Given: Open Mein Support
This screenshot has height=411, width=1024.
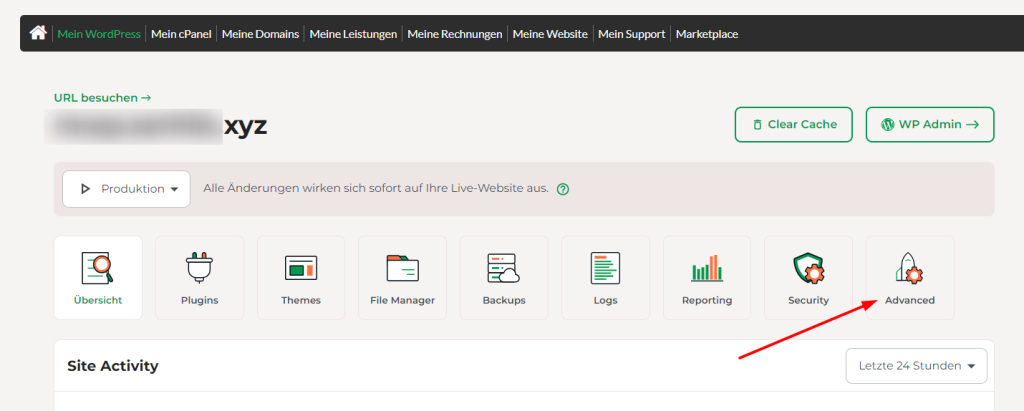Looking at the screenshot, I should tap(632, 34).
